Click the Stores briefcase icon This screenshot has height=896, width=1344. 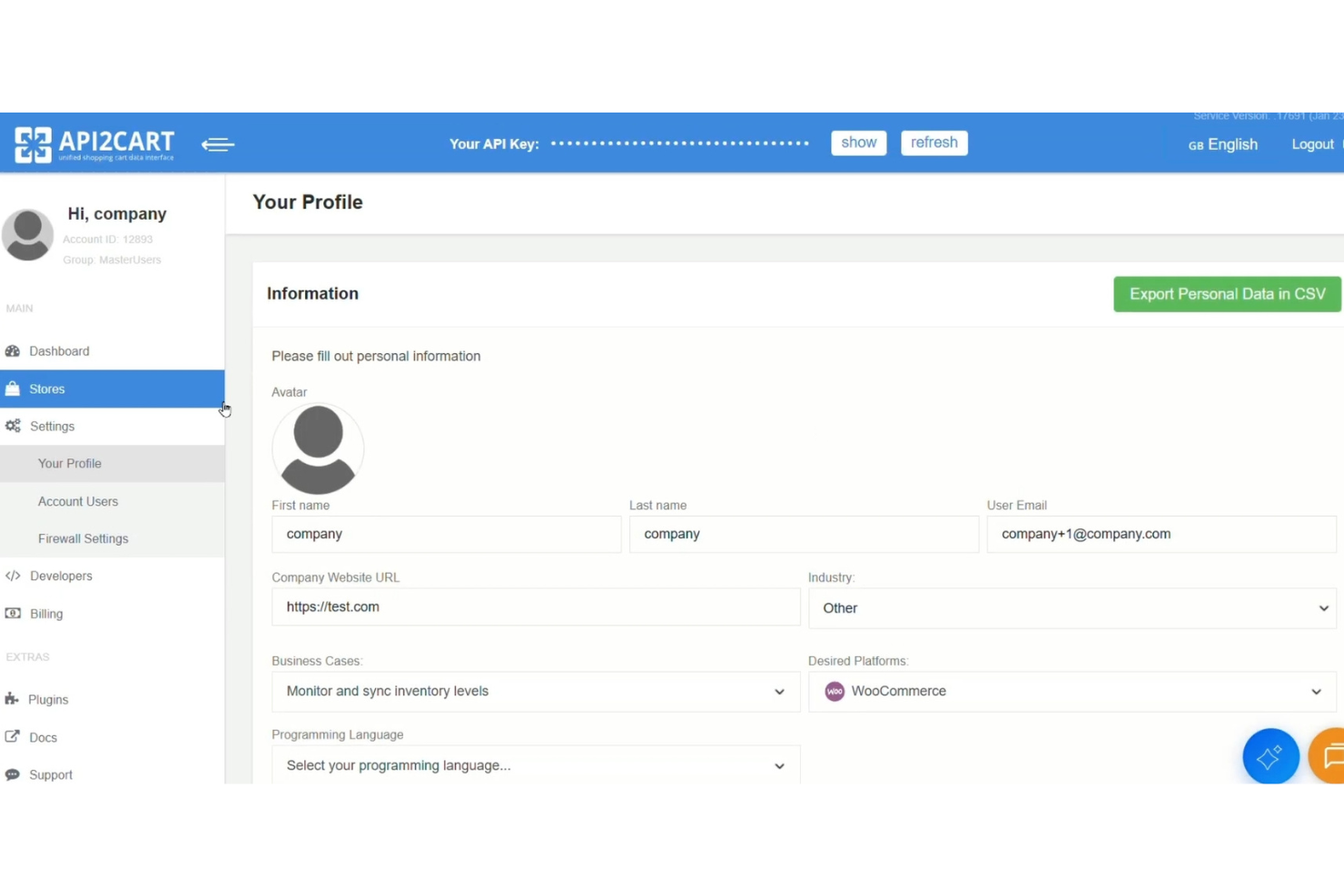[13, 389]
